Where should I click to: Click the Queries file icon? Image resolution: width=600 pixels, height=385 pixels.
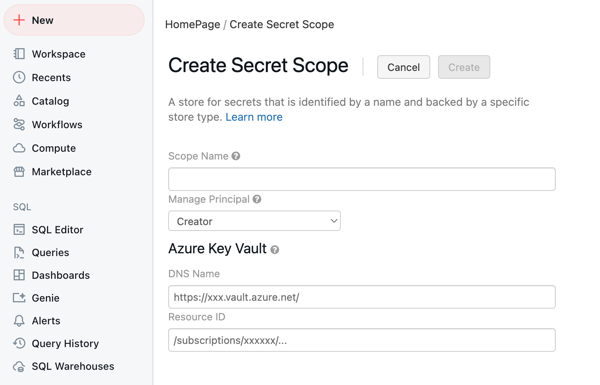pos(19,253)
